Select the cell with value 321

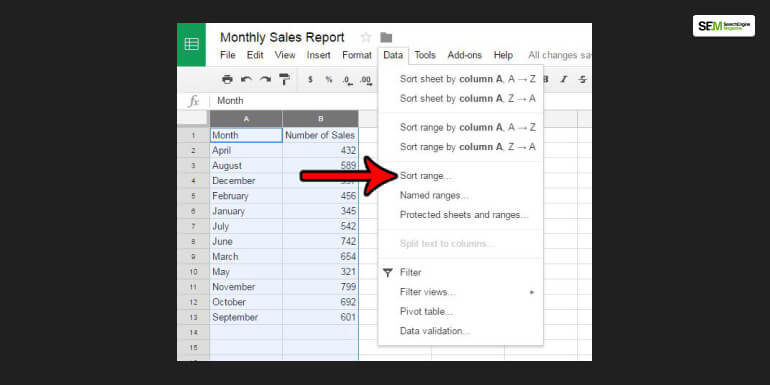(x=321, y=272)
